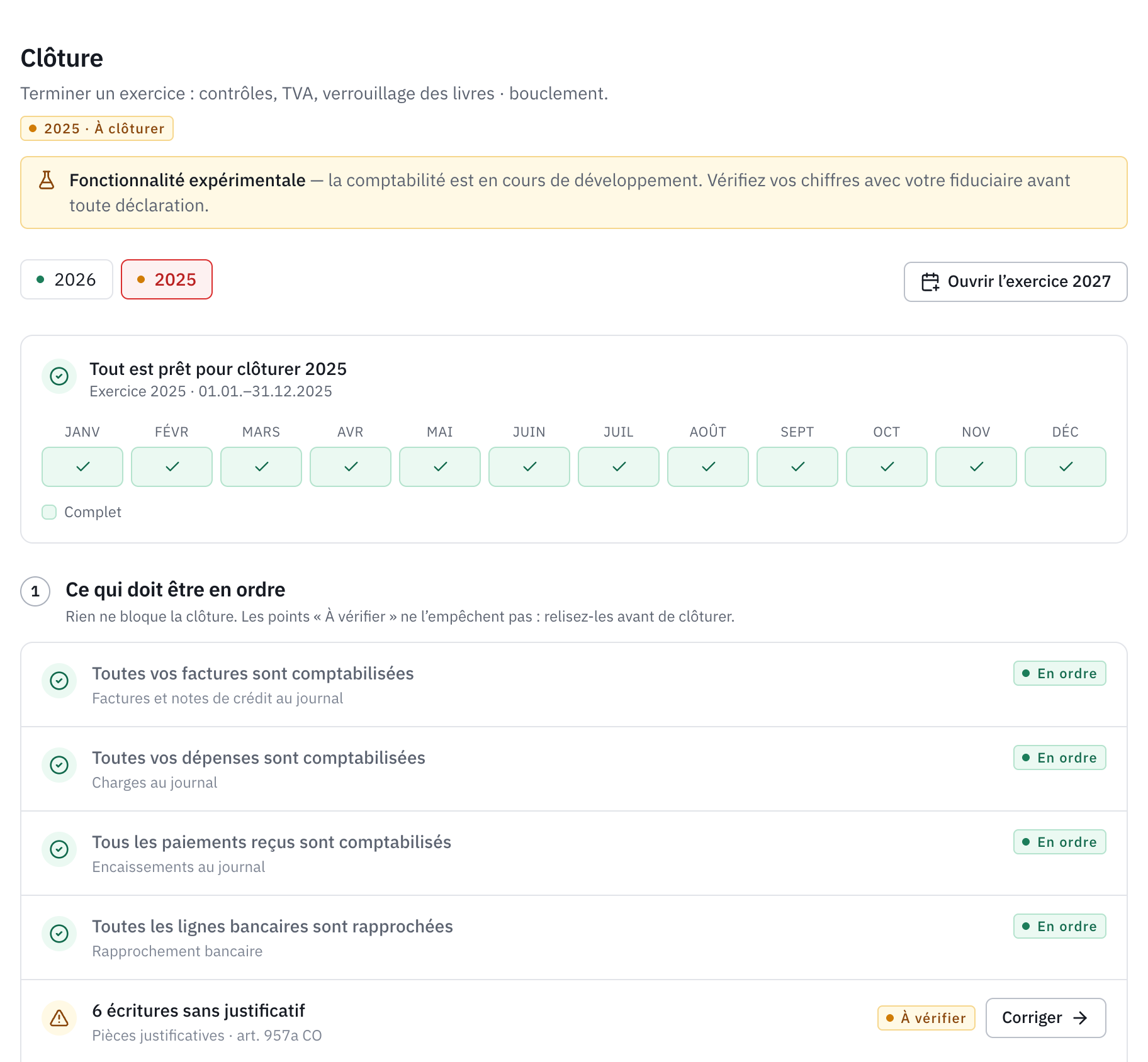Screen dimensions: 1148x1062
Task: Select the JUIN month checkmark box
Action: coord(529,467)
